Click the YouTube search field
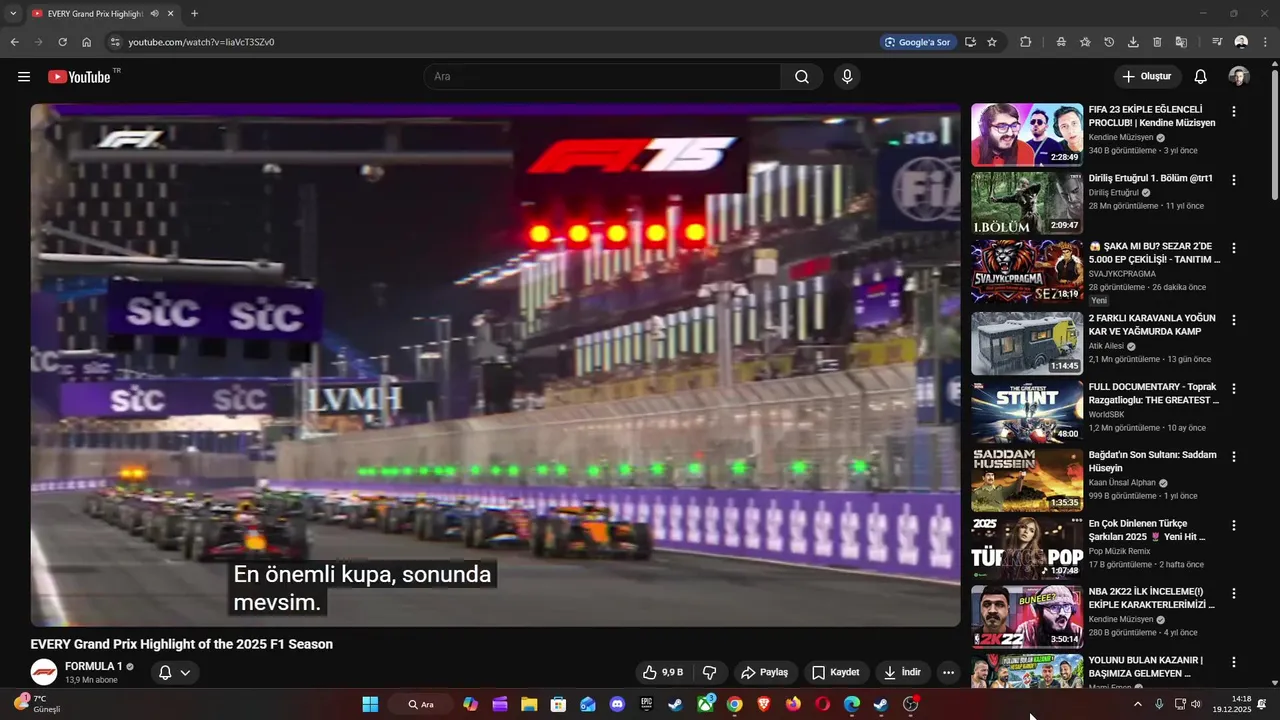The width and height of the screenshot is (1280, 720). click(602, 77)
